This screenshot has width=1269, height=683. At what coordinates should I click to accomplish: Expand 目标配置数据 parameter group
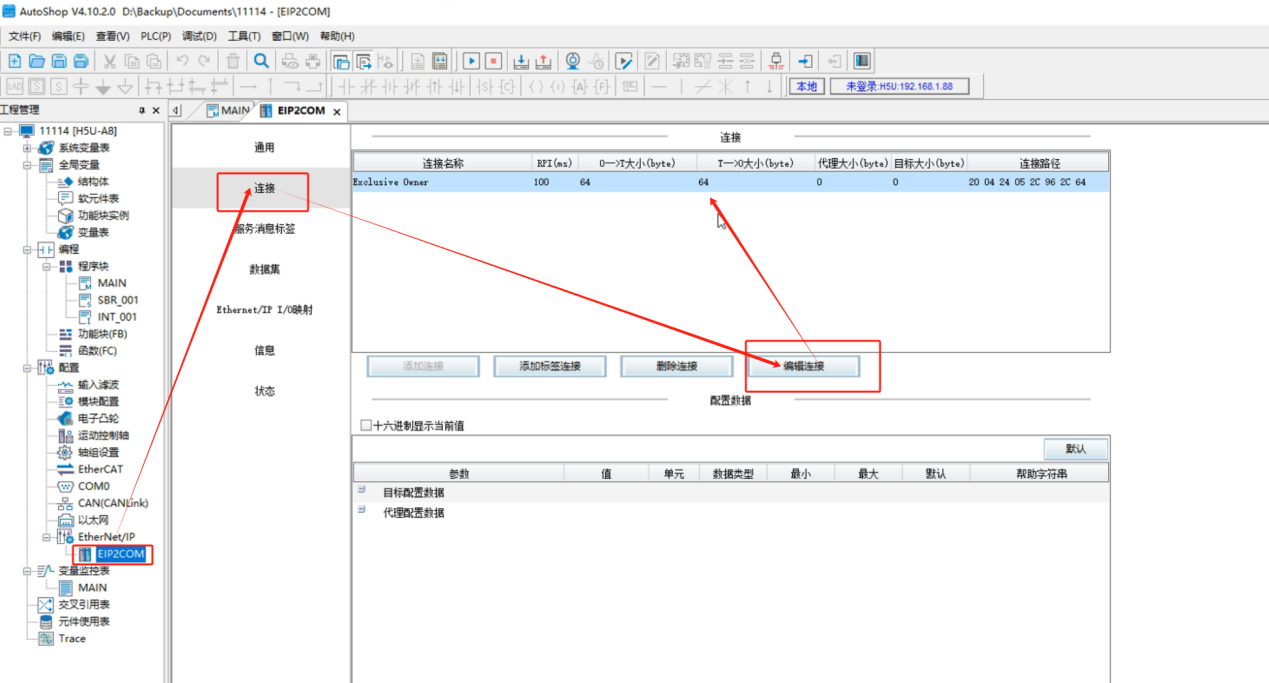361,490
